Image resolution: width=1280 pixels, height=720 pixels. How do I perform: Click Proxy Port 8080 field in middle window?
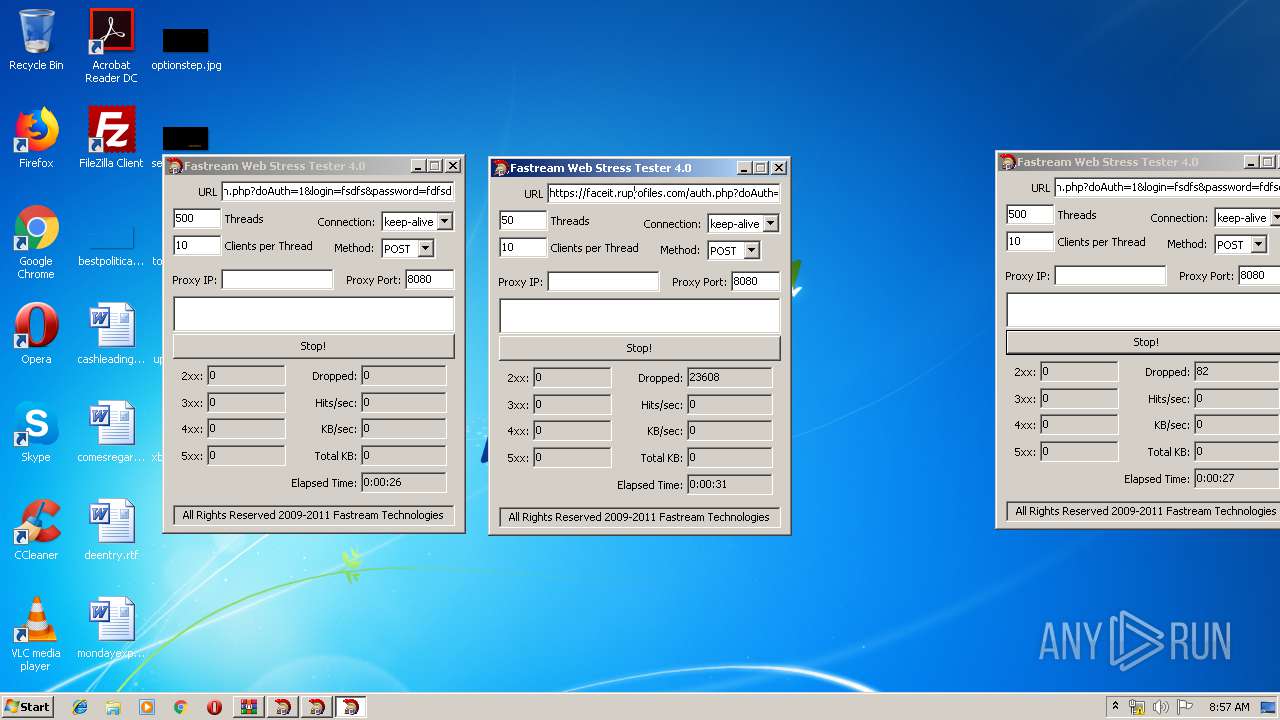[755, 282]
